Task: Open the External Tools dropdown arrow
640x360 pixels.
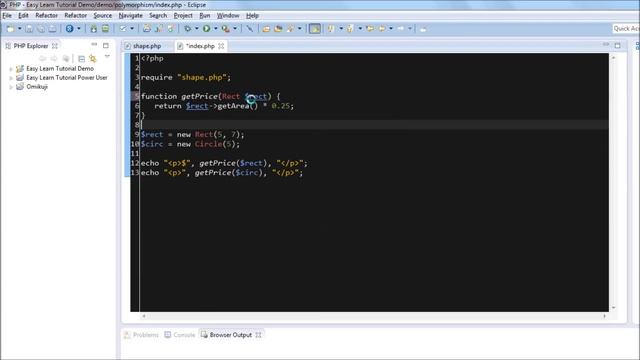Action: [235, 29]
